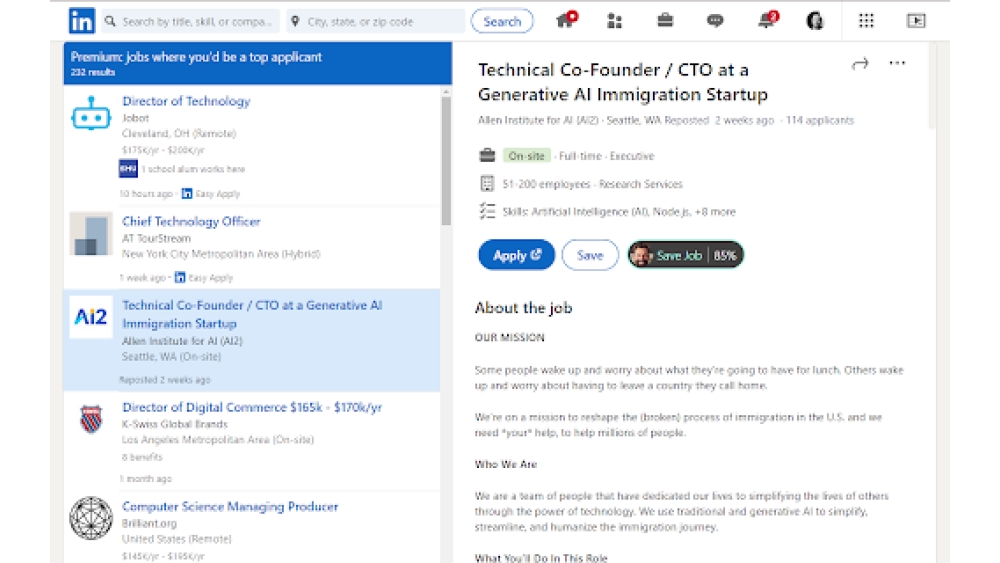The image size is (1000, 563).
Task: Click the Ai2 company logo
Action: 91,316
